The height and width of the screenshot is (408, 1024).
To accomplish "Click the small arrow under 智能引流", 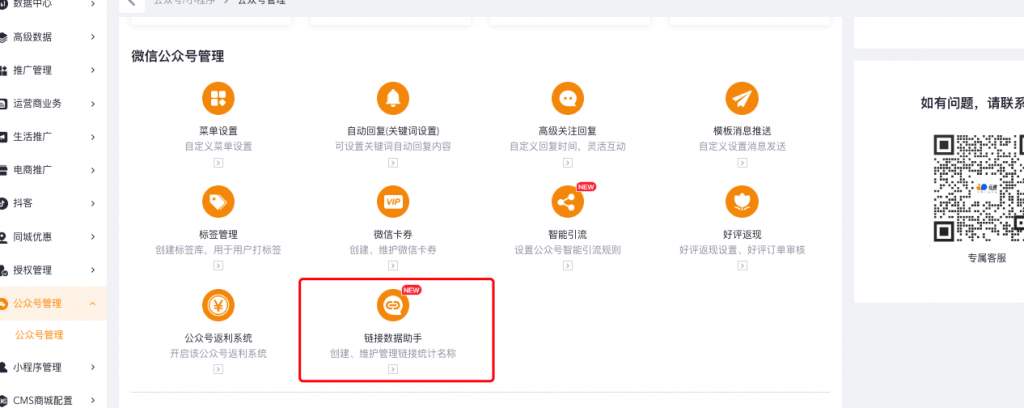I will tap(568, 266).
